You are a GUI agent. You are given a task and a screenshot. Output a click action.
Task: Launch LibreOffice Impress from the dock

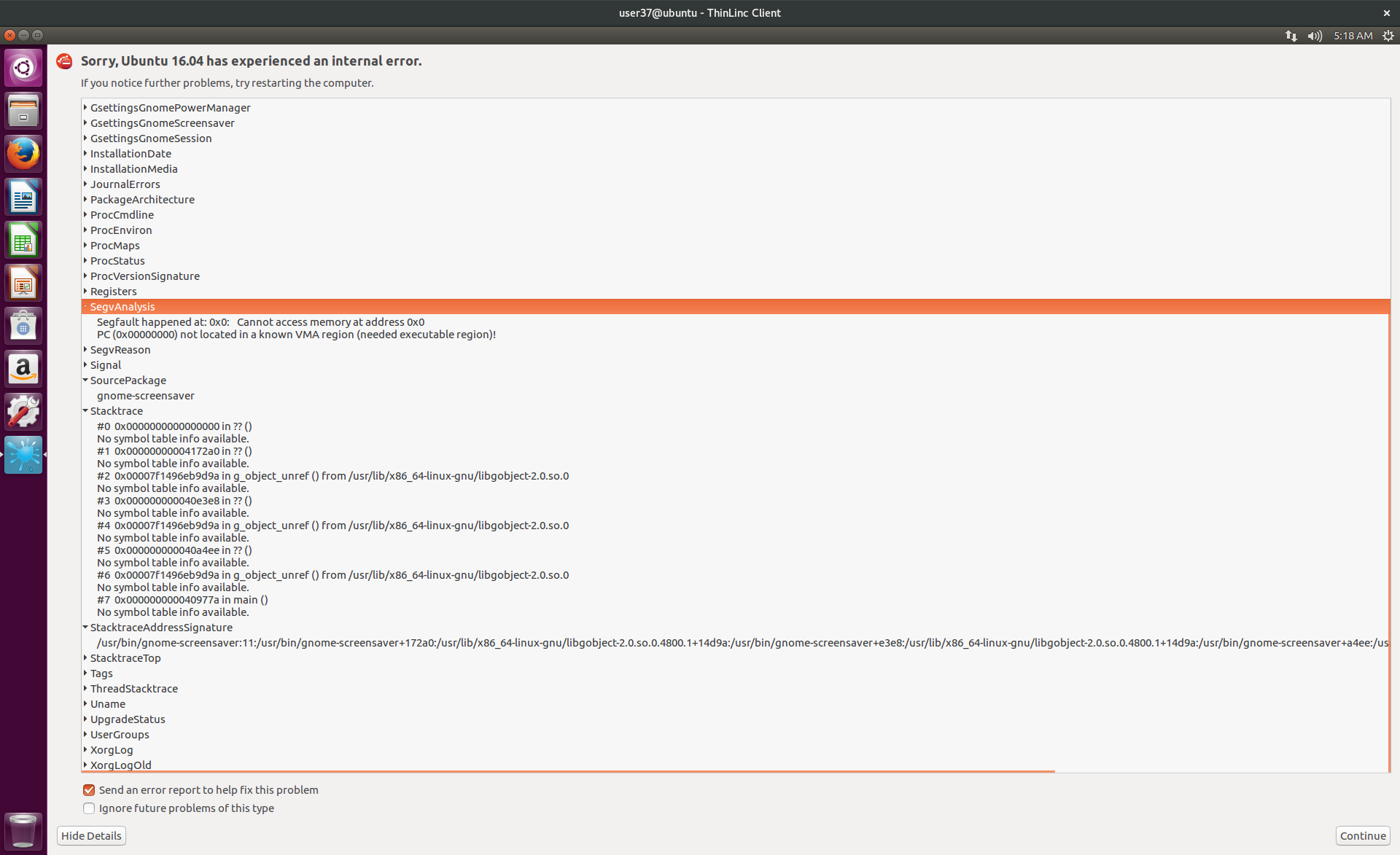click(23, 283)
